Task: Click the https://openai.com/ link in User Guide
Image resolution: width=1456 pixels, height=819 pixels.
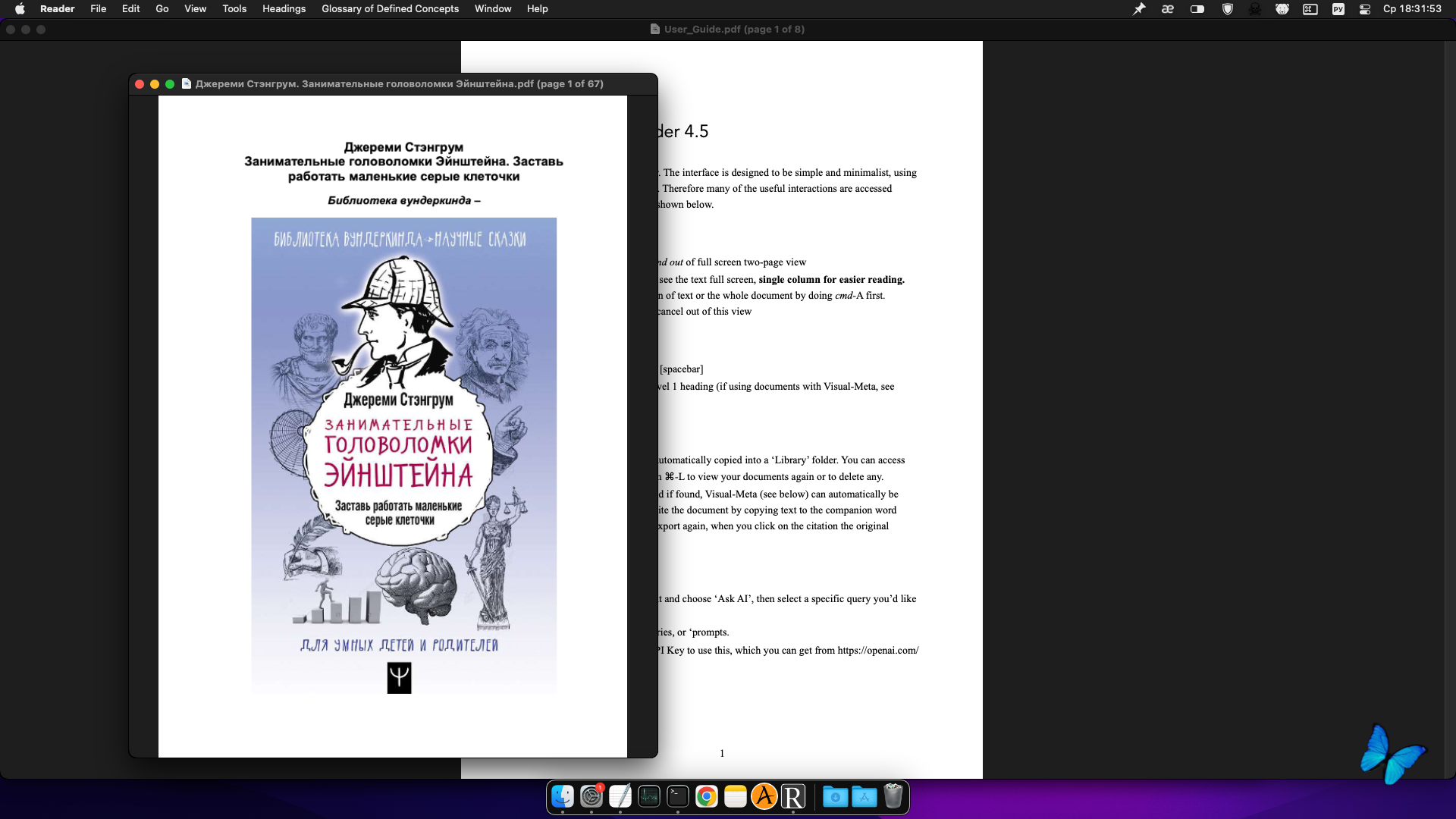Action: coord(877,651)
